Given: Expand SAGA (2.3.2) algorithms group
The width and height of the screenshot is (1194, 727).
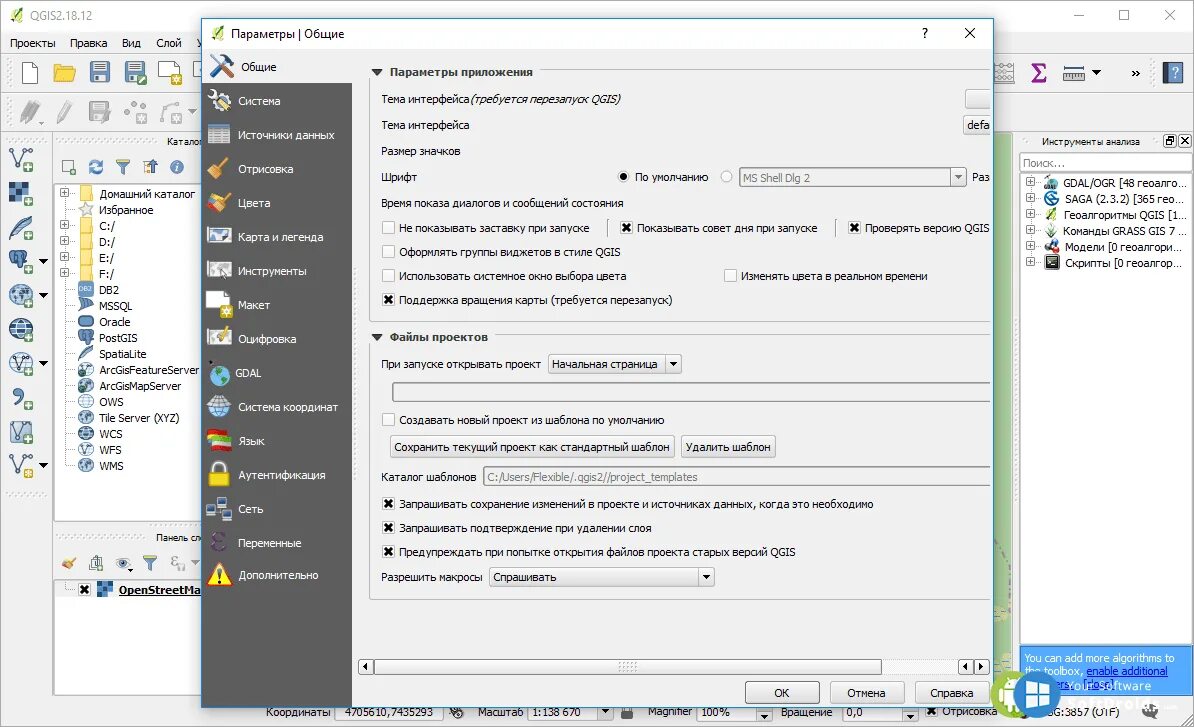Looking at the screenshot, I should coord(1030,198).
